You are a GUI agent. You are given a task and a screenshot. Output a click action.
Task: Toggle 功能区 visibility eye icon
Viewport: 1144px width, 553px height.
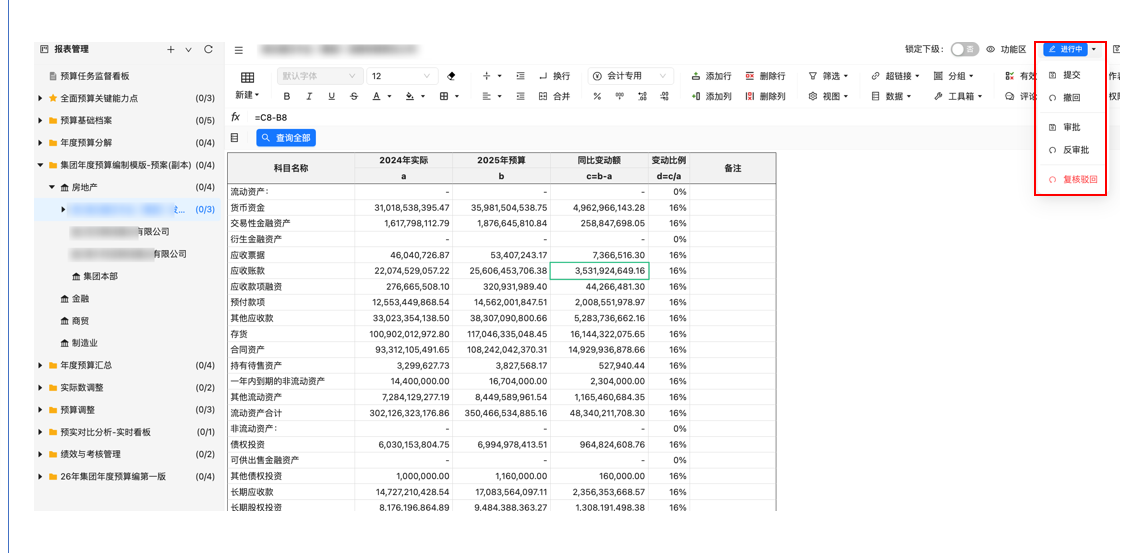(x=991, y=50)
